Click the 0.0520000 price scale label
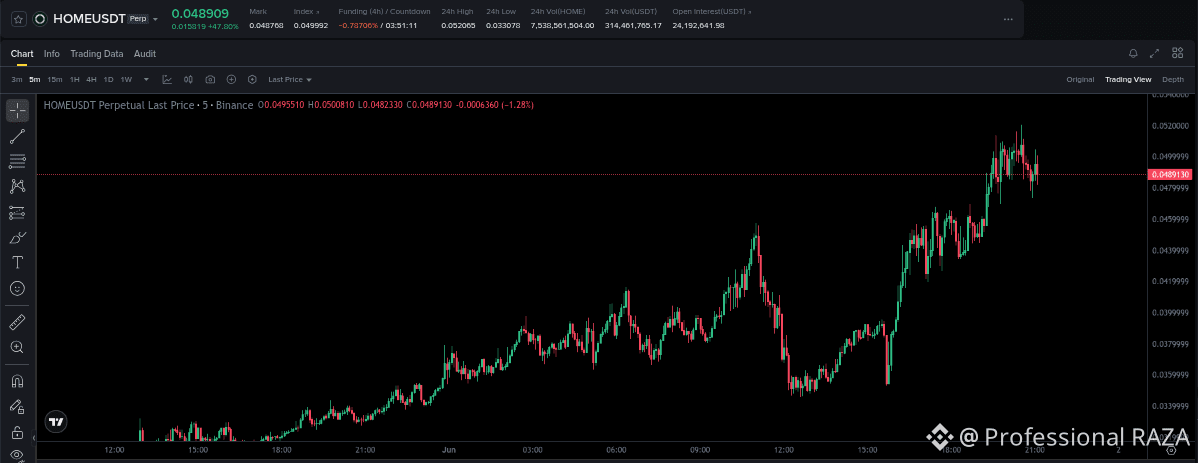Viewport: 1198px width, 463px height. (x=1170, y=125)
